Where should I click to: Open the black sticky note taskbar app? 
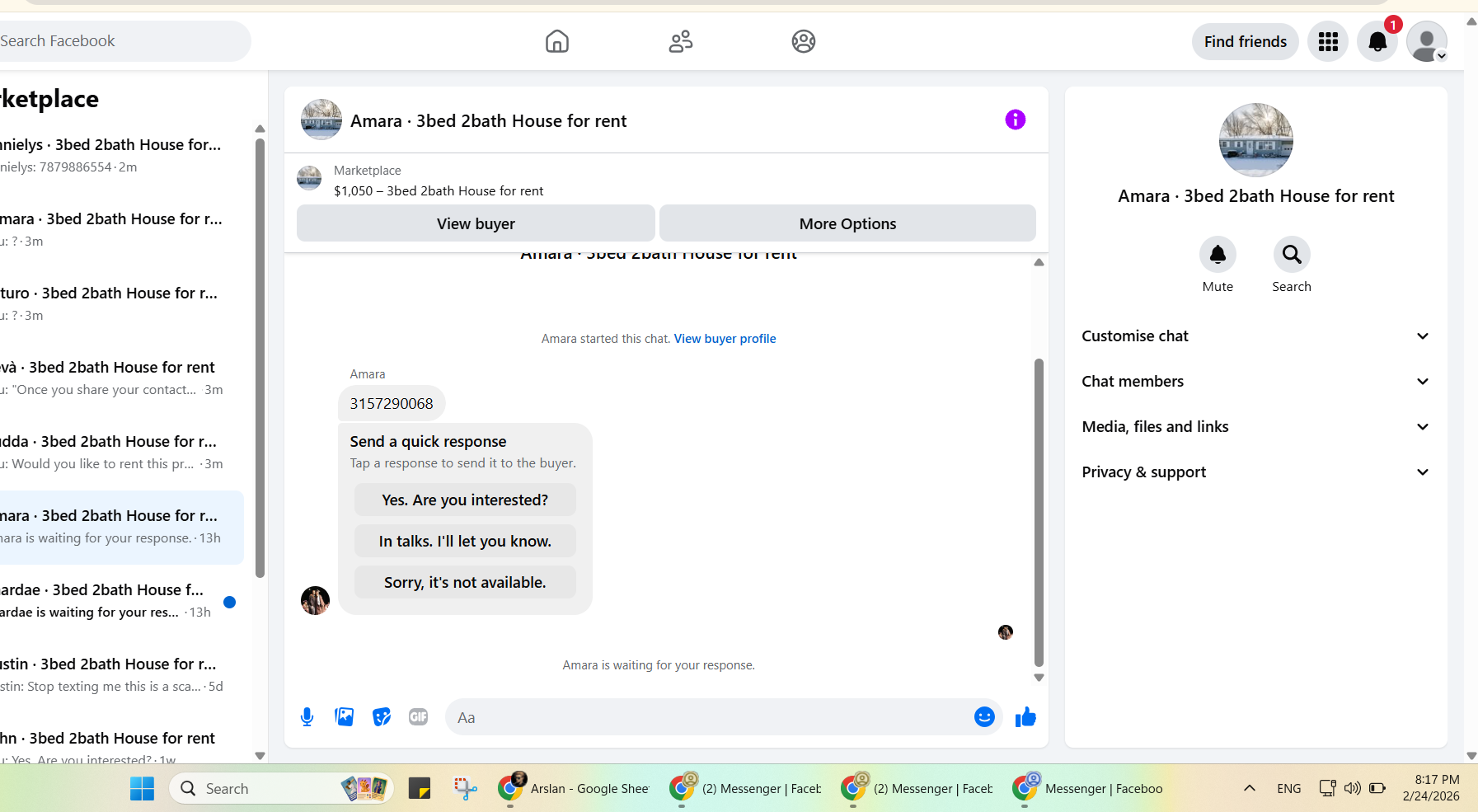coord(420,789)
